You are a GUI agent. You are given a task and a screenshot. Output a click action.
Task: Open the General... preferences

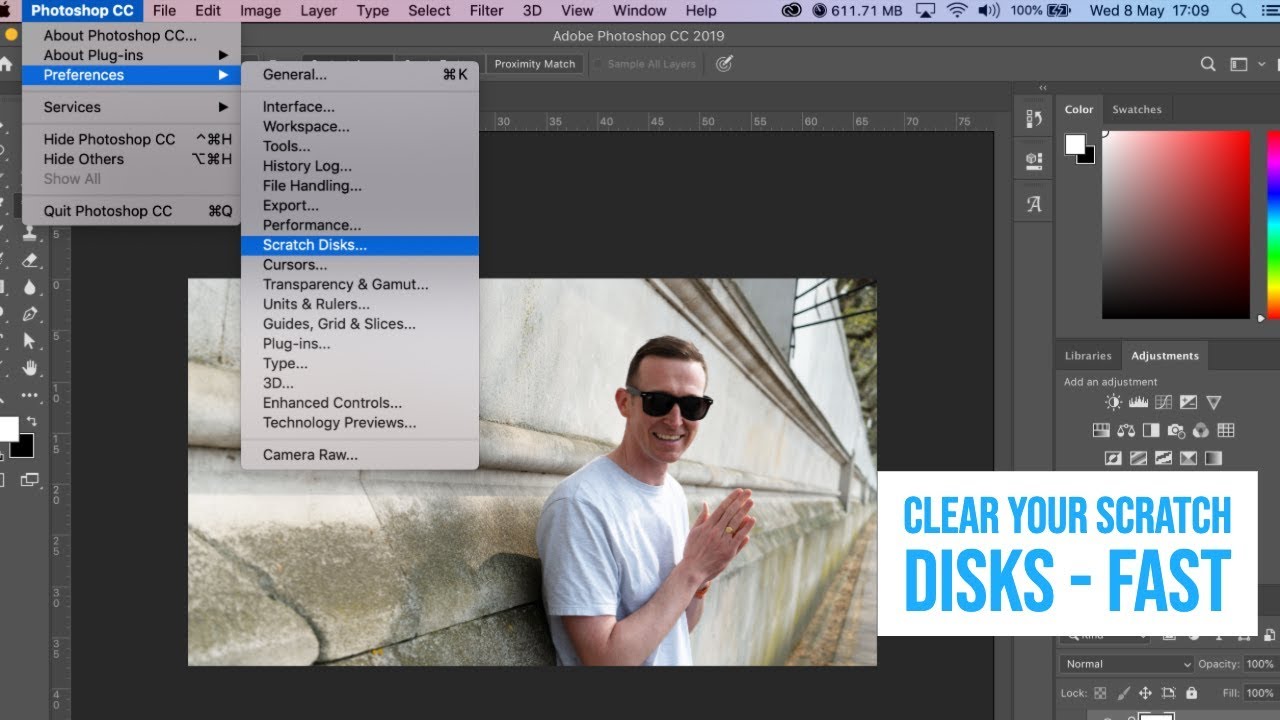pyautogui.click(x=360, y=74)
